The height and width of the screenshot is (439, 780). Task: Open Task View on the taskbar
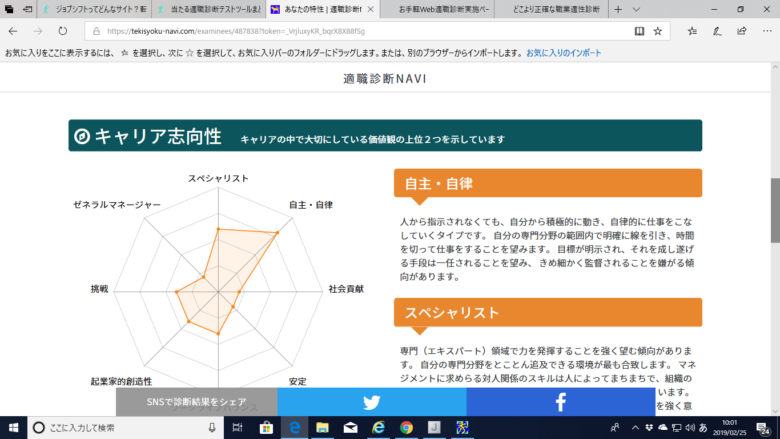point(237,428)
